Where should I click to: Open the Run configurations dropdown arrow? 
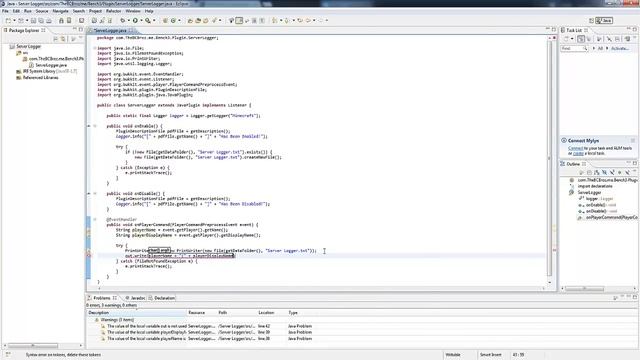pyautogui.click(x=141, y=20)
